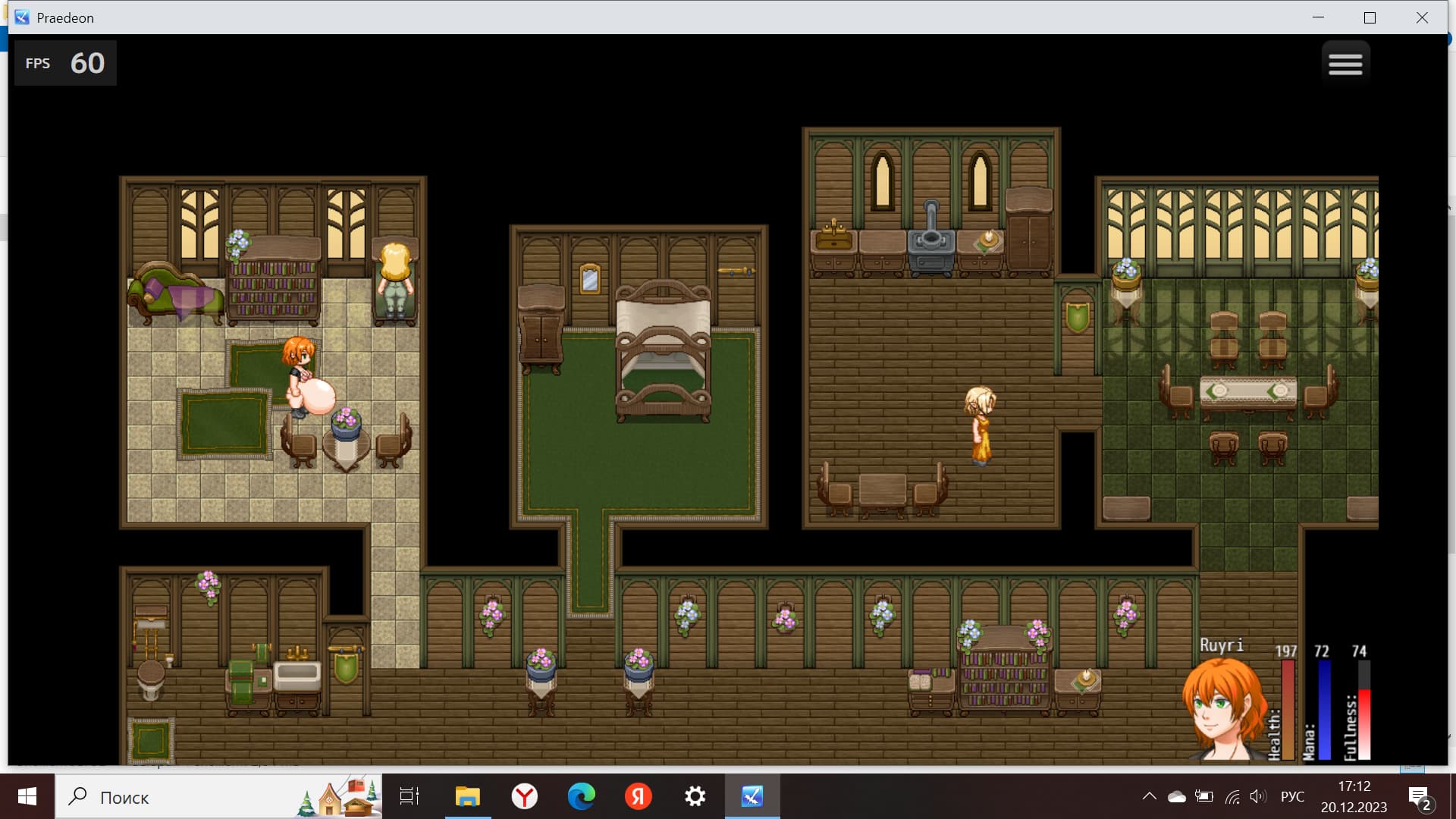Click the purple chaise lounge sofa
The image size is (1456, 819).
(176, 294)
